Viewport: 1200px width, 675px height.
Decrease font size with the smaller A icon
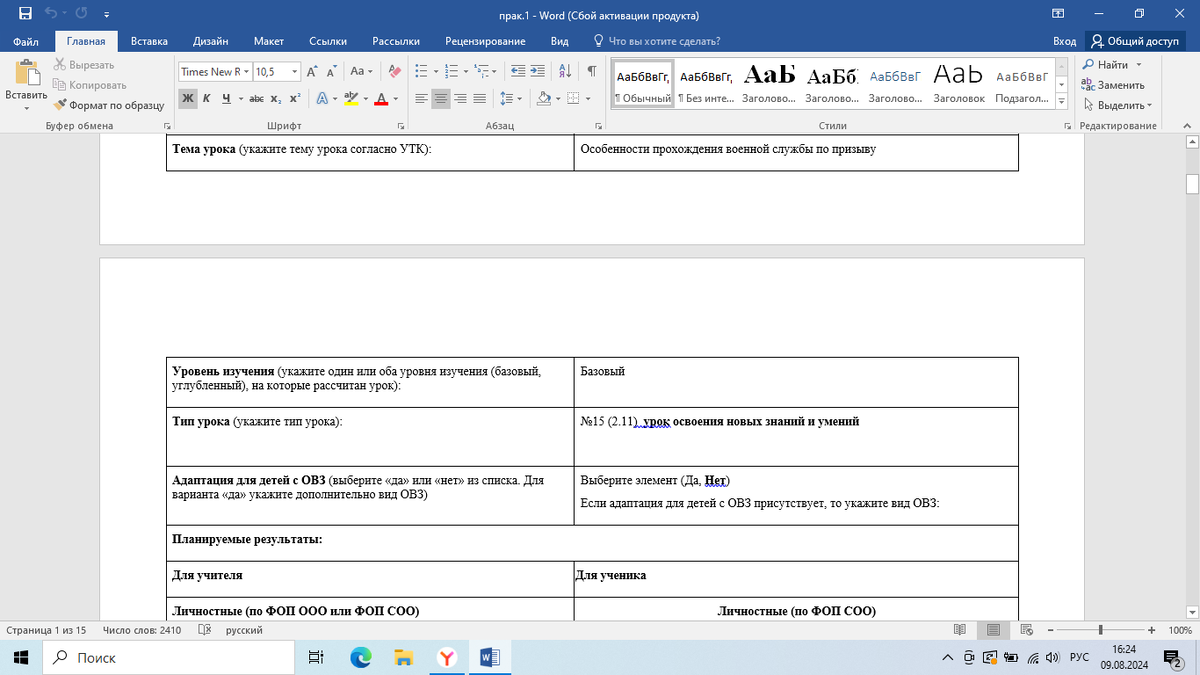tap(331, 72)
